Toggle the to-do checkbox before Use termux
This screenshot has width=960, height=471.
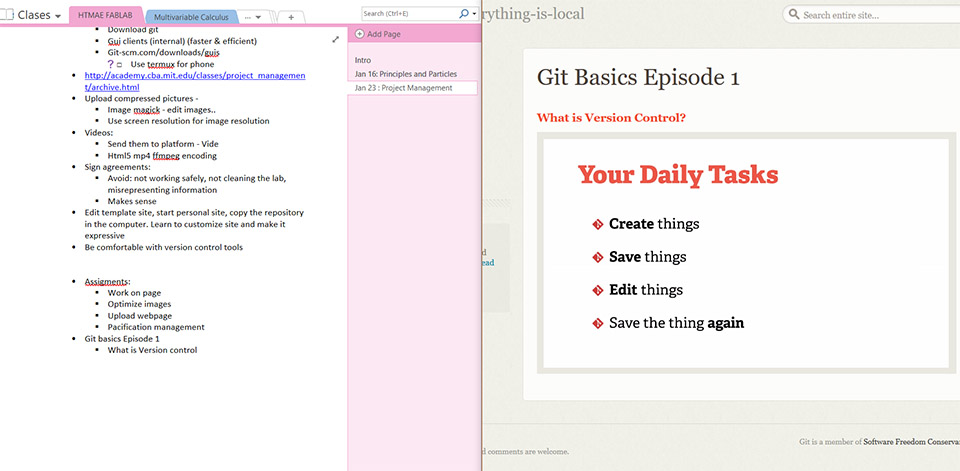119,64
